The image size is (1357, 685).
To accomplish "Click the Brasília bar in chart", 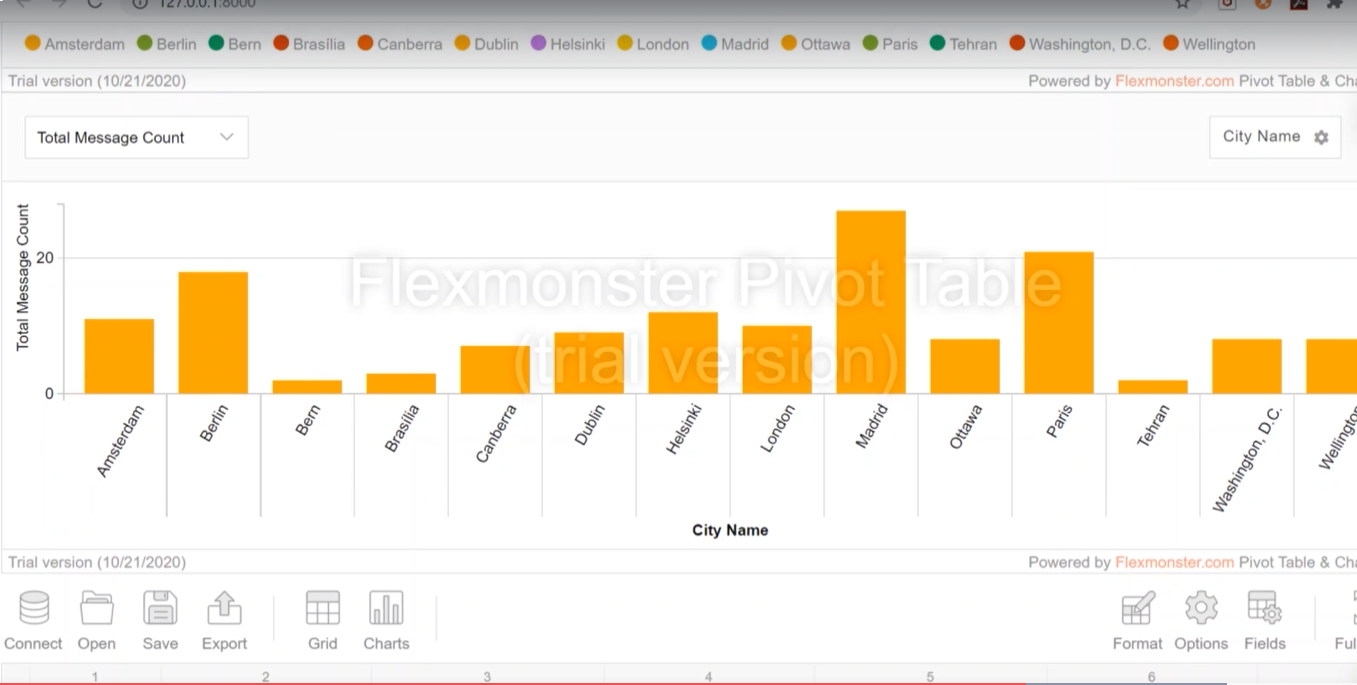I will 401,383.
